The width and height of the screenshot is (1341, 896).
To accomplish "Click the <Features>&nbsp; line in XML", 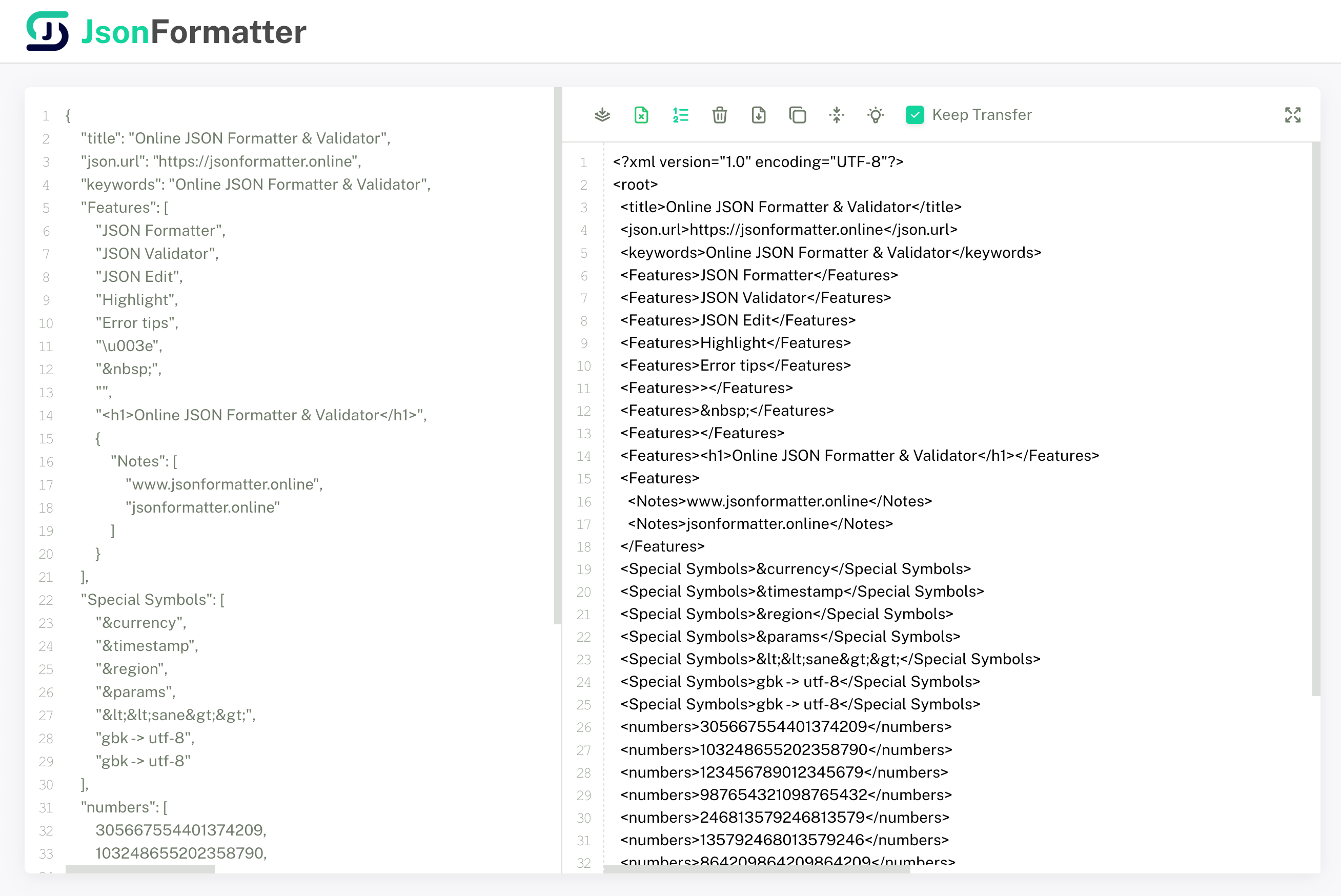I will point(727,411).
